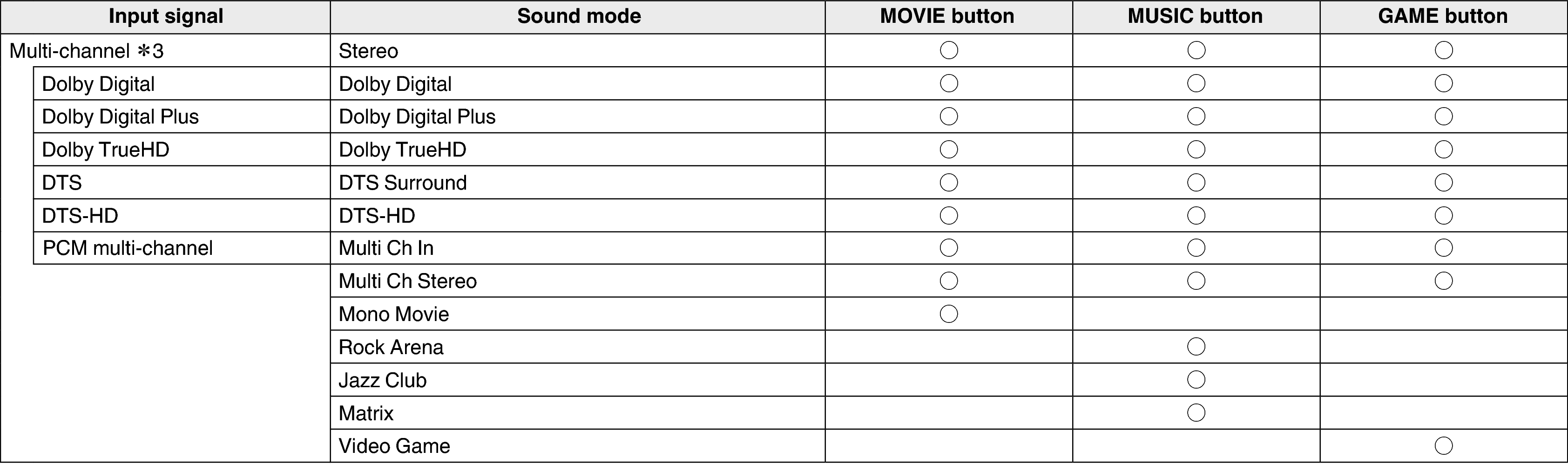
Task: Click Multi Ch Stereo circle under MOVIE
Action: pos(948,281)
